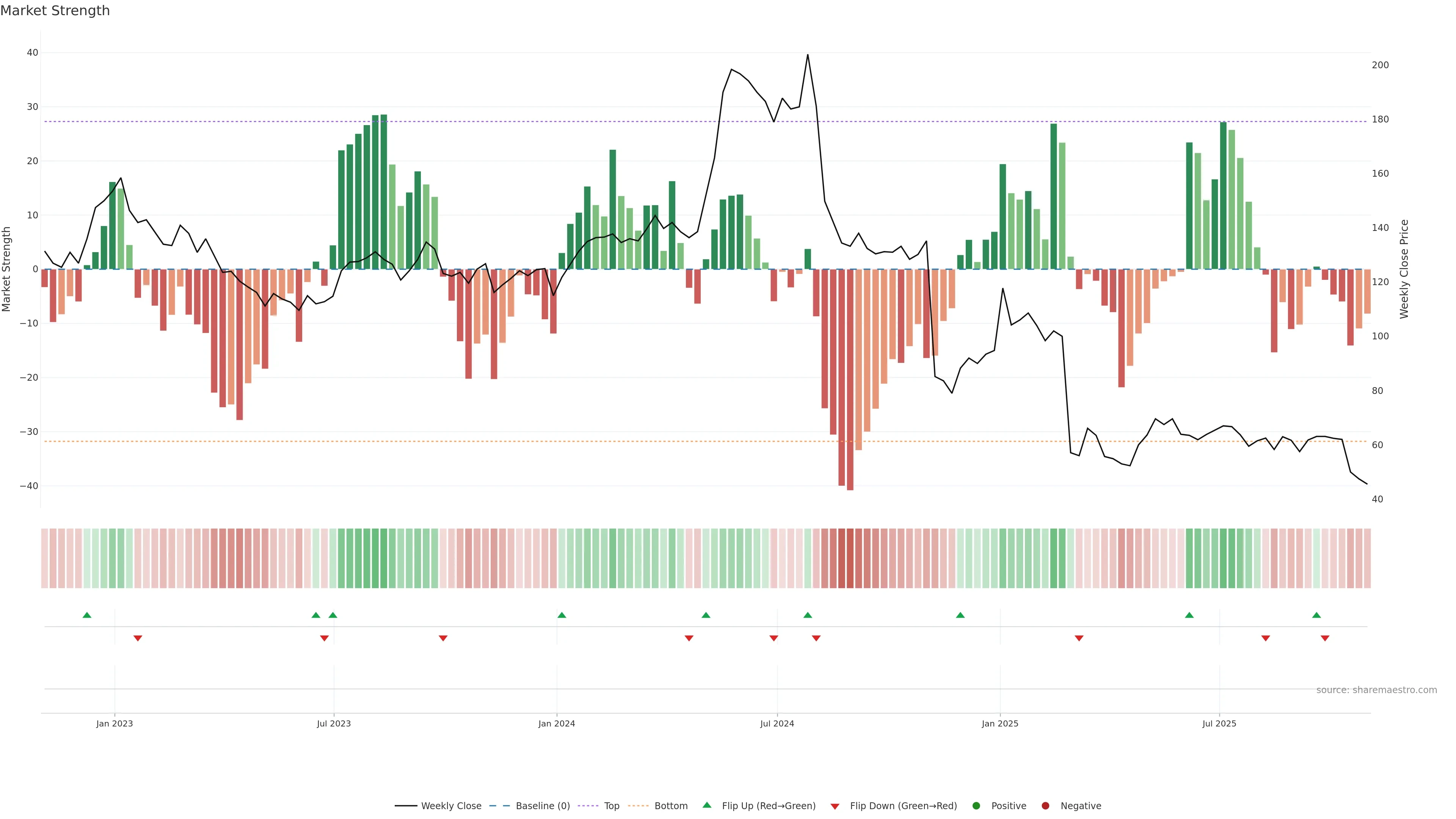Click red triangle icon beside Flip Down legend

coord(835,806)
